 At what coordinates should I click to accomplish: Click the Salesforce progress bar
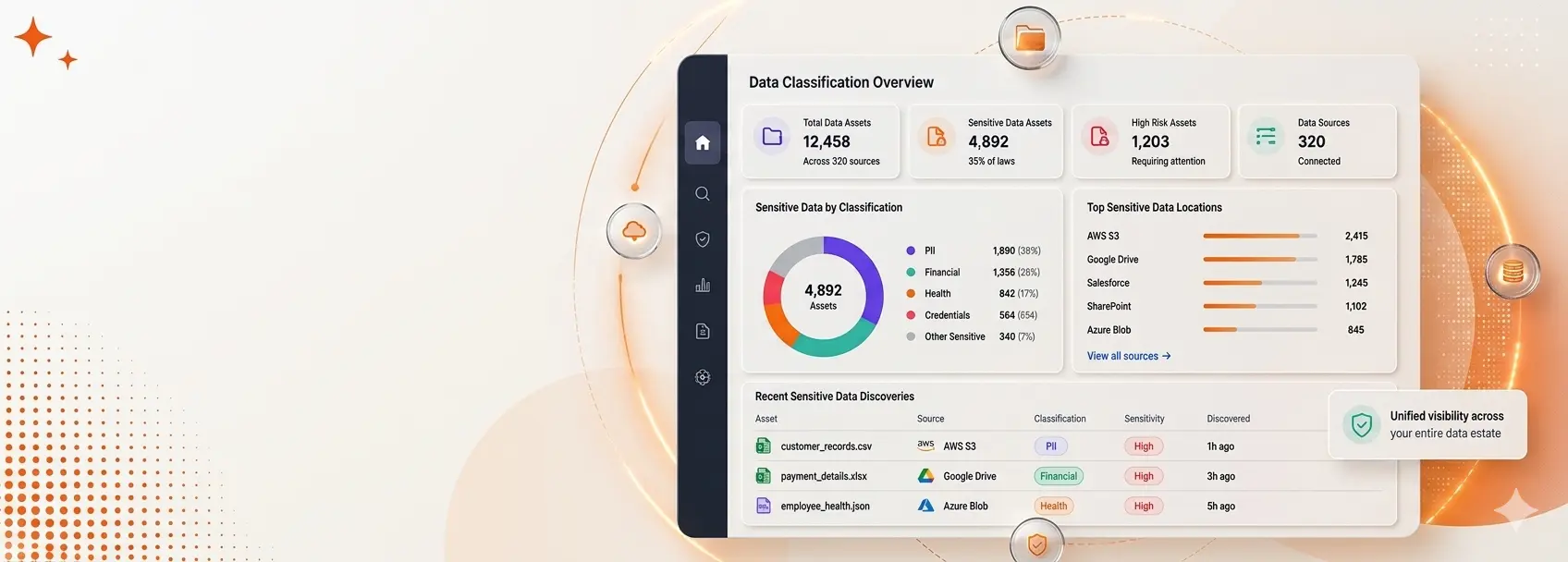[x=1260, y=283]
